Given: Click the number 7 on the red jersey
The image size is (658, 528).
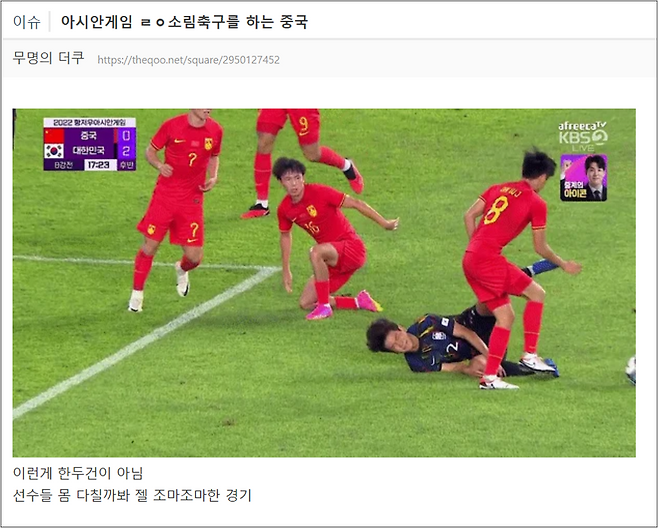Looking at the screenshot, I should tap(192, 159).
